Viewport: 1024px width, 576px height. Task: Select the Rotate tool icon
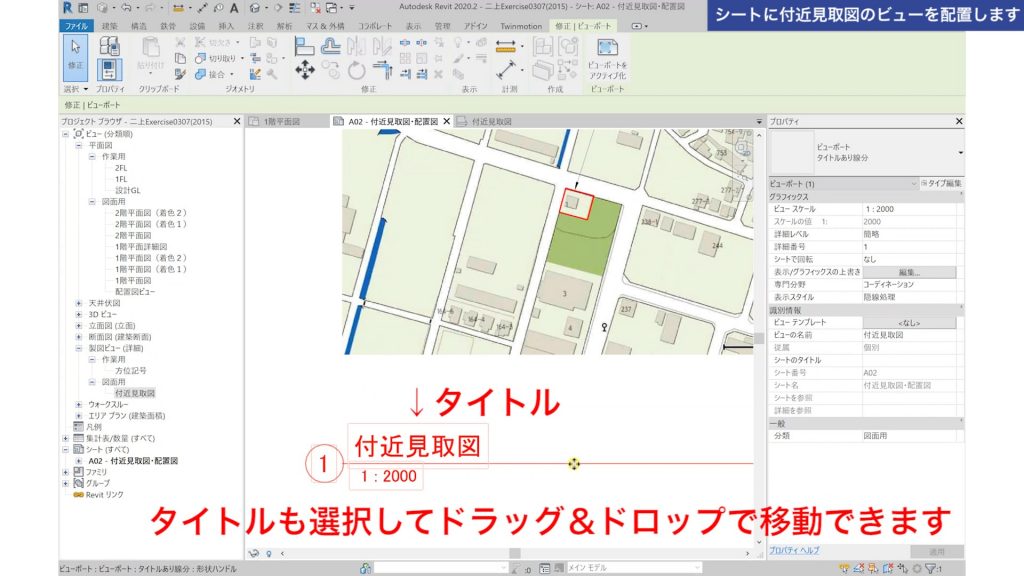point(356,71)
